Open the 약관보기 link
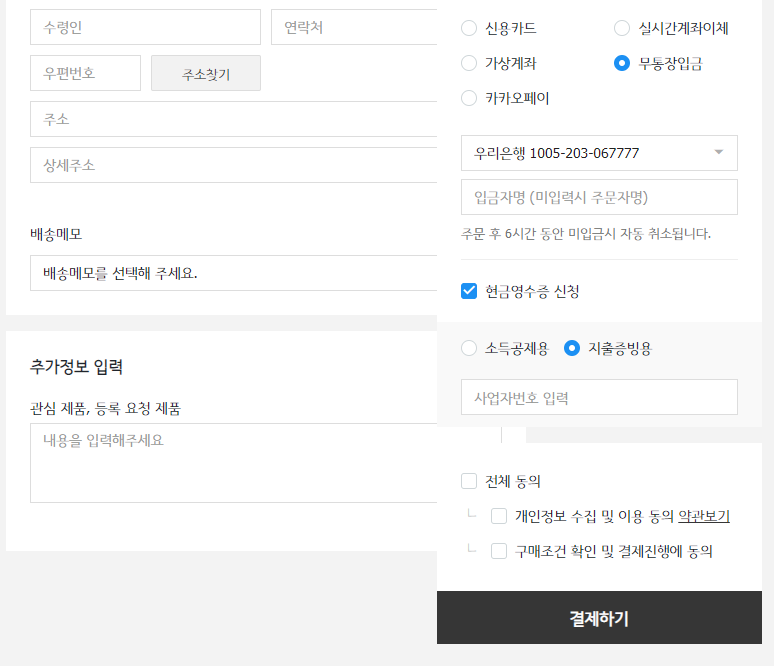 tap(704, 516)
